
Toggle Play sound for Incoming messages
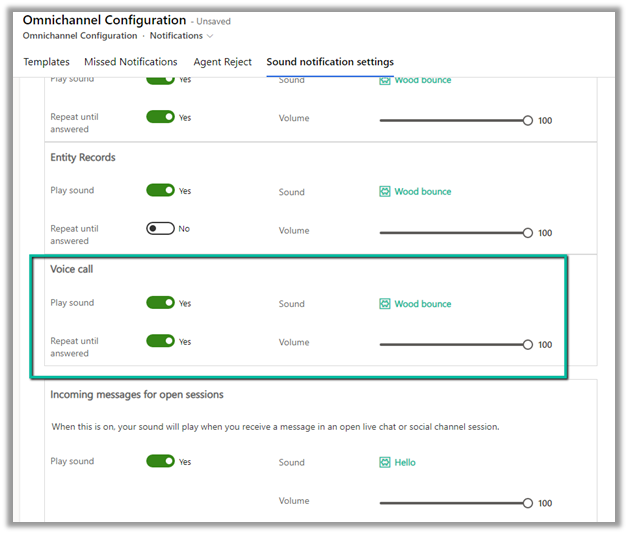[x=160, y=461]
